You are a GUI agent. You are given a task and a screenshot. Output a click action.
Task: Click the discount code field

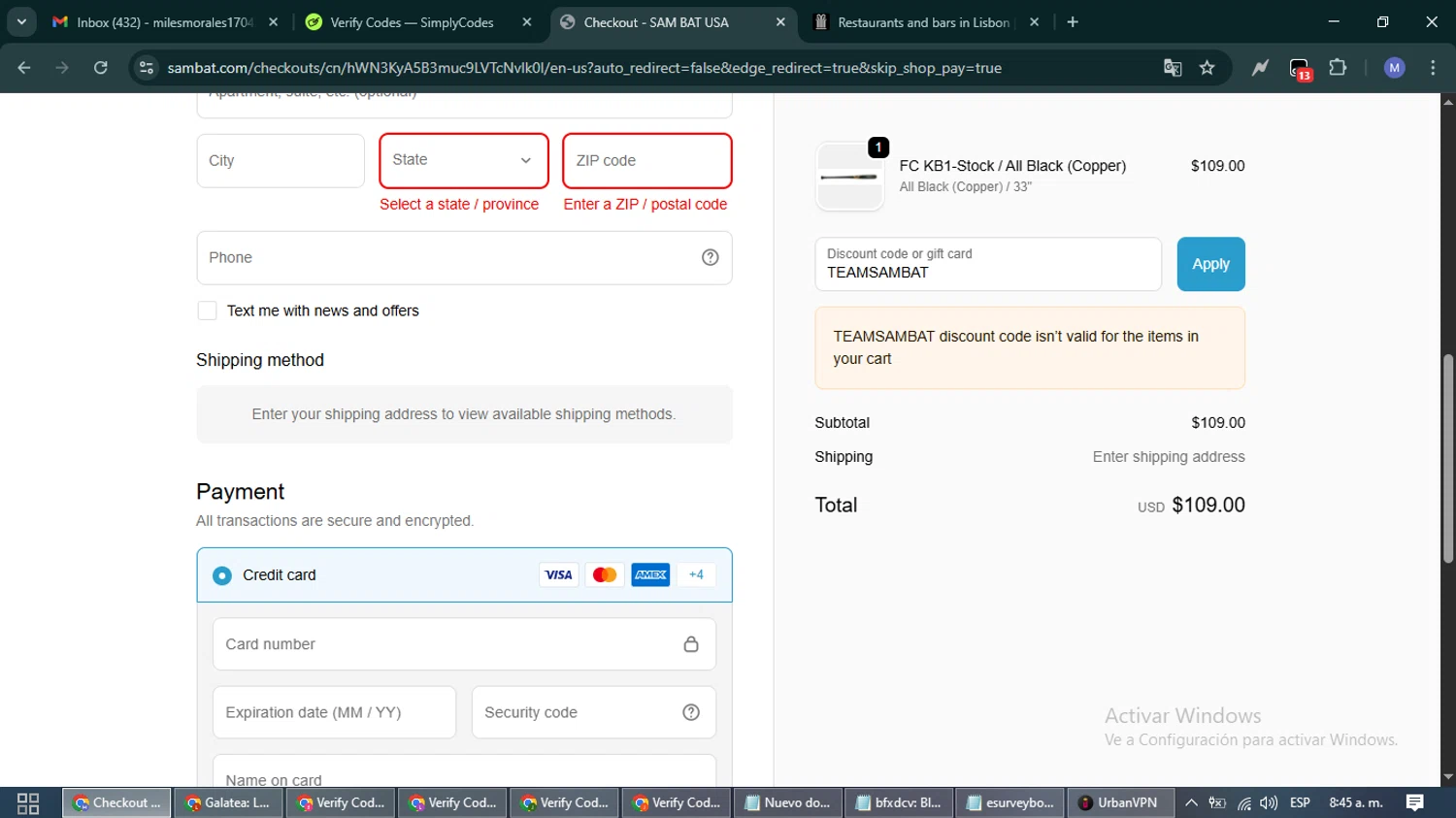coord(988,264)
